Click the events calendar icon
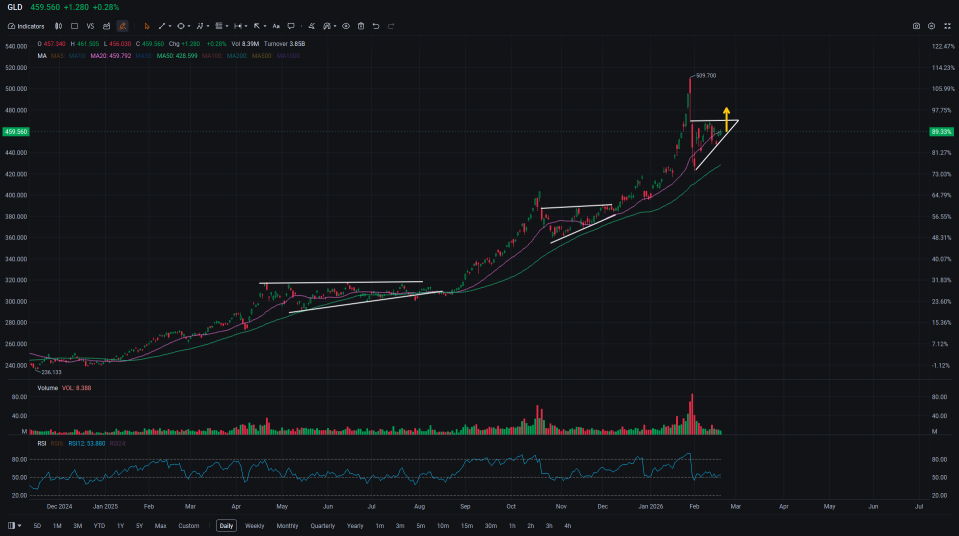 [106, 26]
